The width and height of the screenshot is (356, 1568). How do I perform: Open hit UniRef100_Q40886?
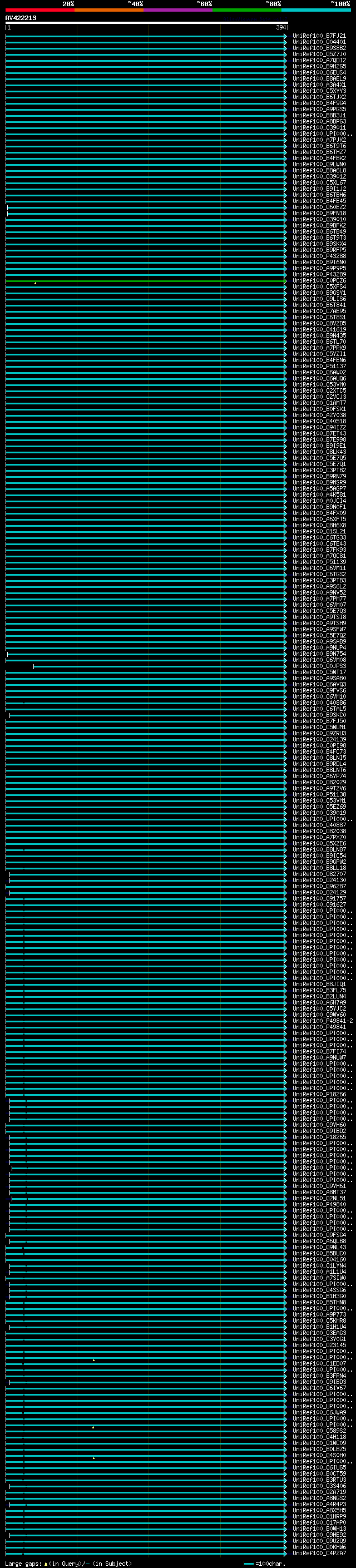click(319, 703)
